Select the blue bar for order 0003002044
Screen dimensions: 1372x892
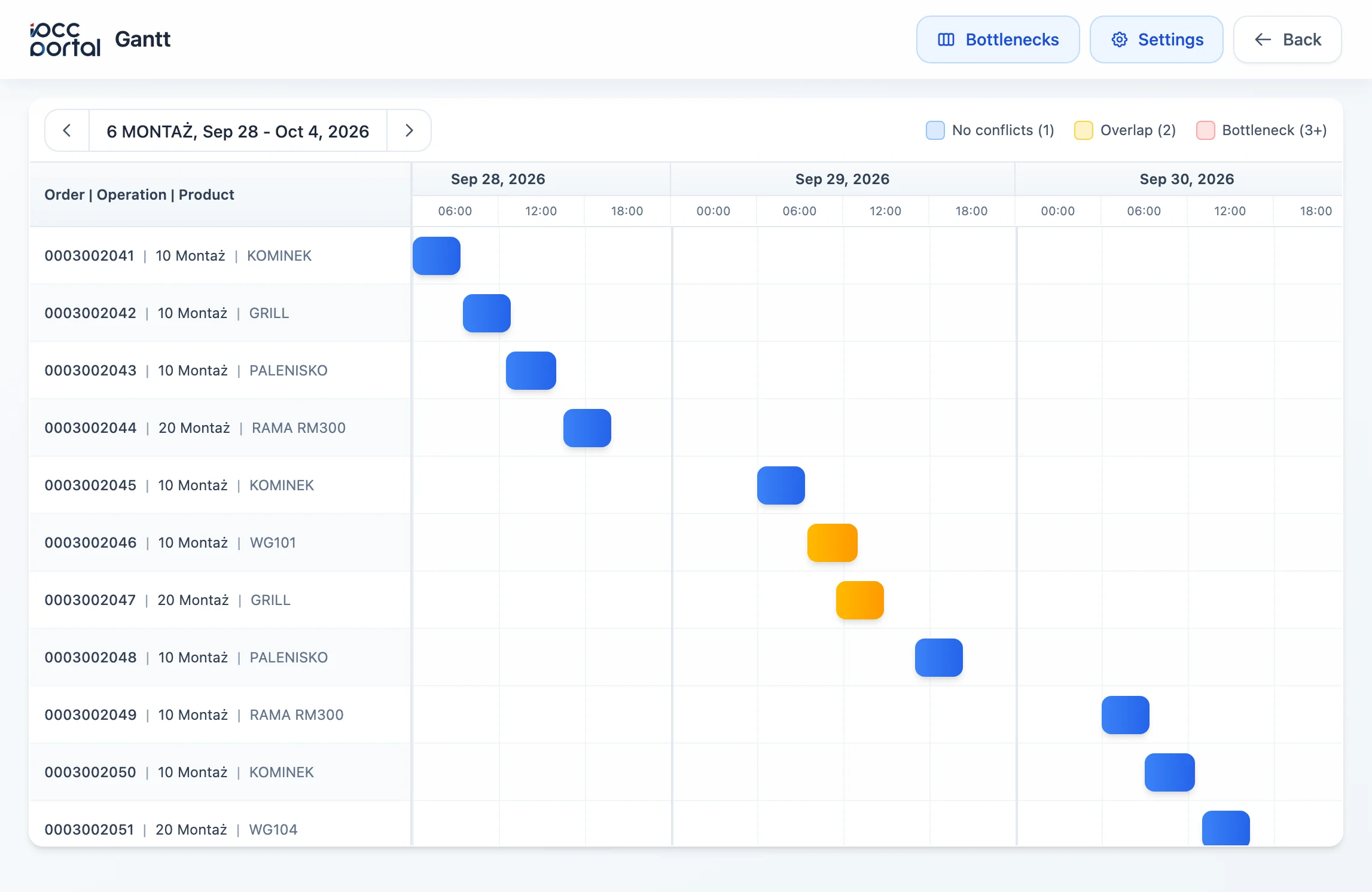click(587, 428)
